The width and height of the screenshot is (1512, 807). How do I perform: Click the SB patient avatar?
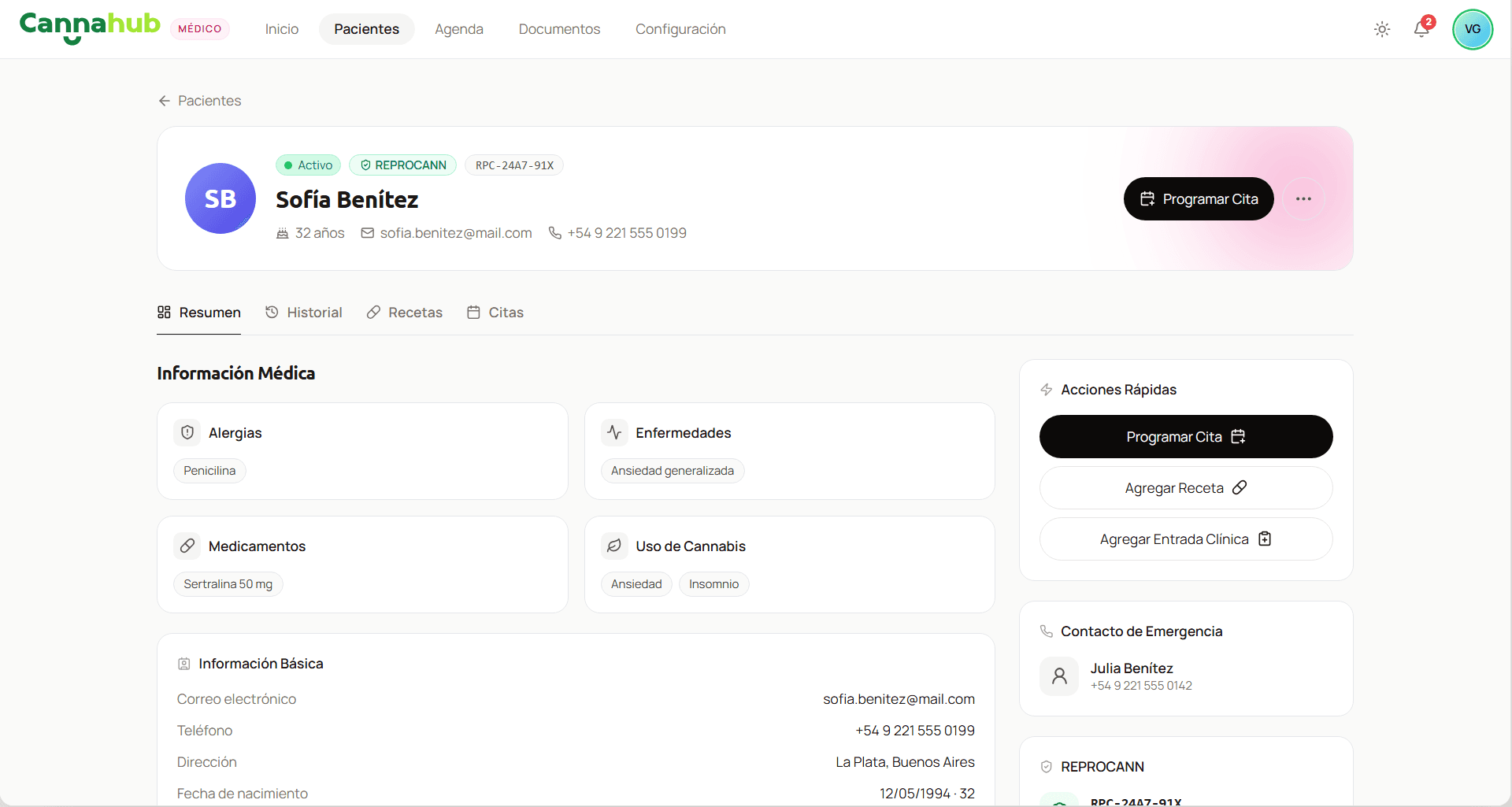coord(220,198)
